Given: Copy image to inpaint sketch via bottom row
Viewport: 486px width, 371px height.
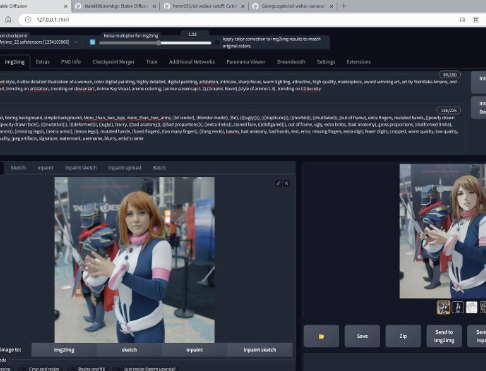Looking at the screenshot, I should pos(260,350).
